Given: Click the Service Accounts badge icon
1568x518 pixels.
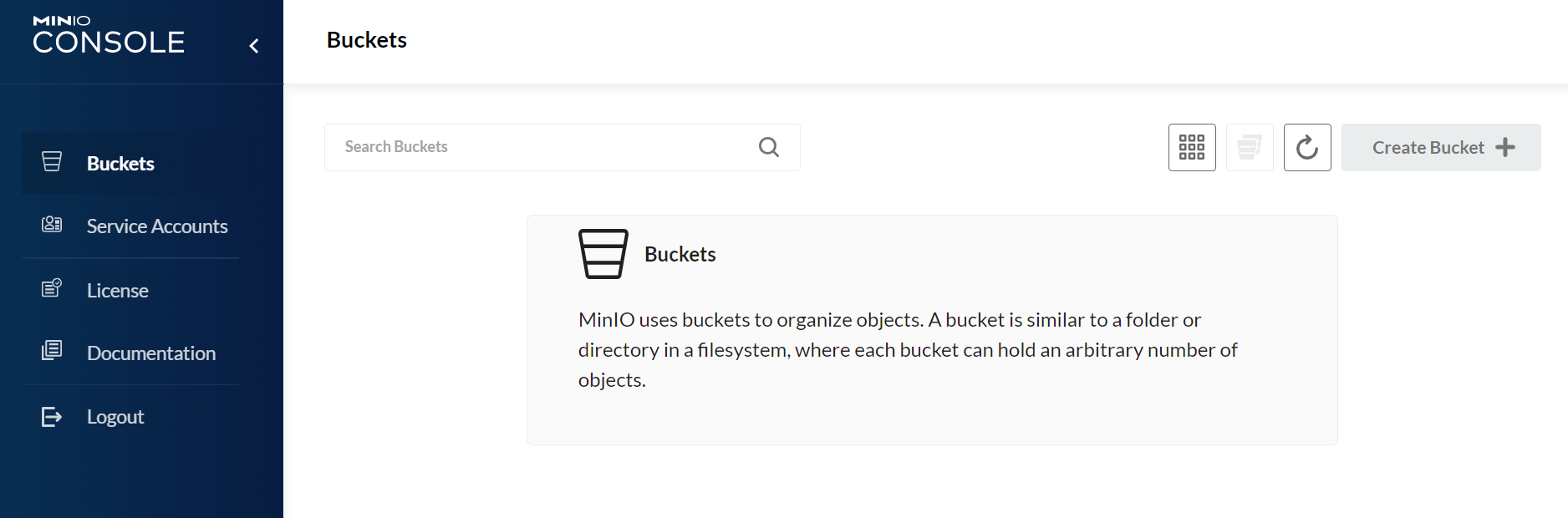Looking at the screenshot, I should [52, 225].
